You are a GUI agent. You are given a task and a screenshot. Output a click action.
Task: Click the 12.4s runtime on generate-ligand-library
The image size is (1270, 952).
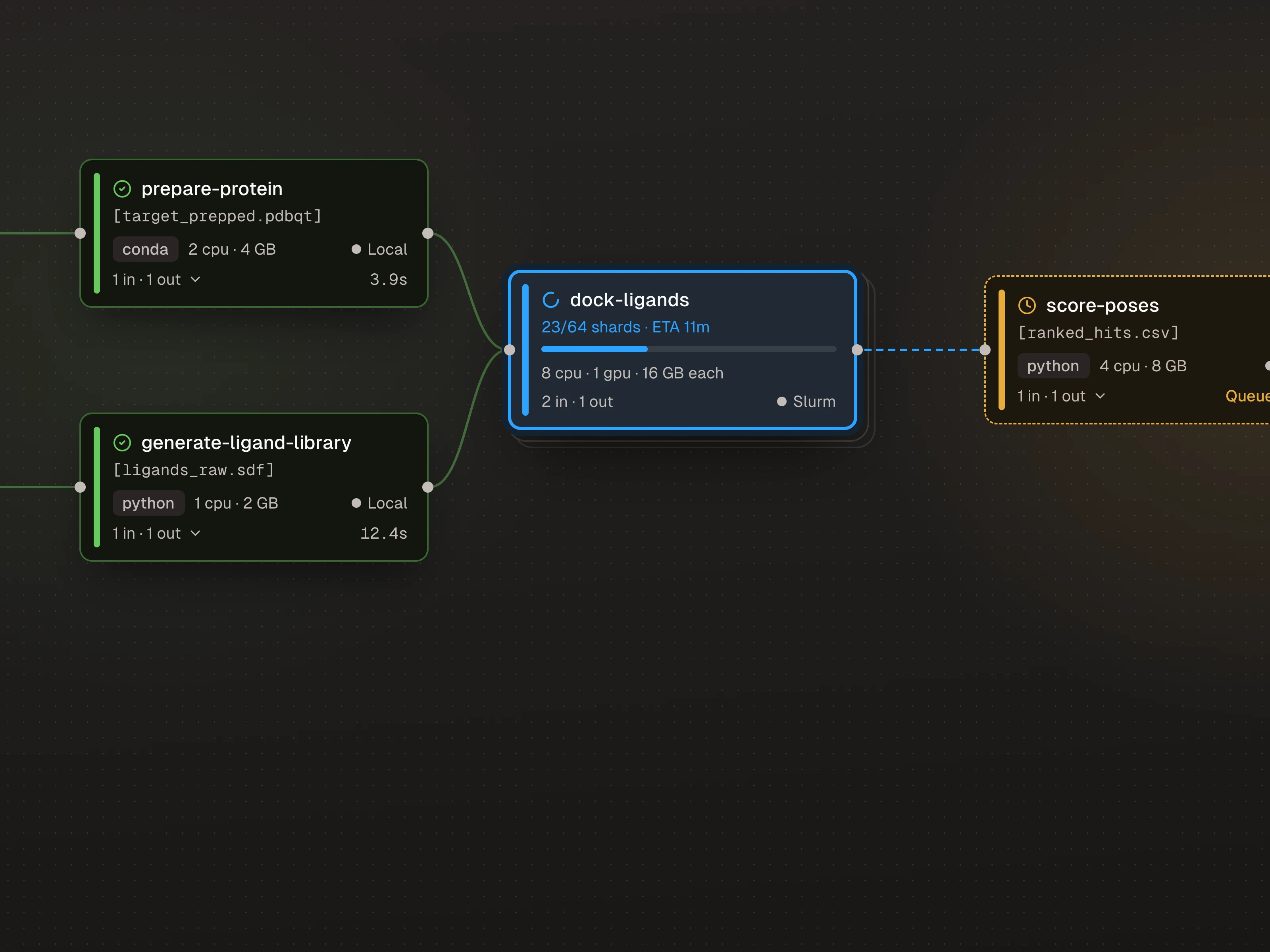click(x=383, y=533)
